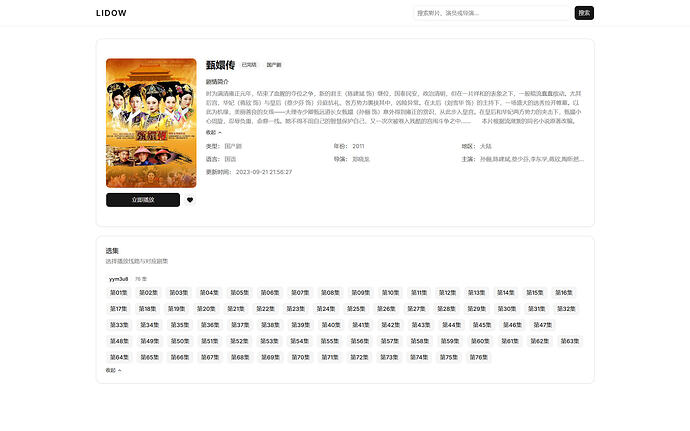Select episode 第33集

pos(119,325)
